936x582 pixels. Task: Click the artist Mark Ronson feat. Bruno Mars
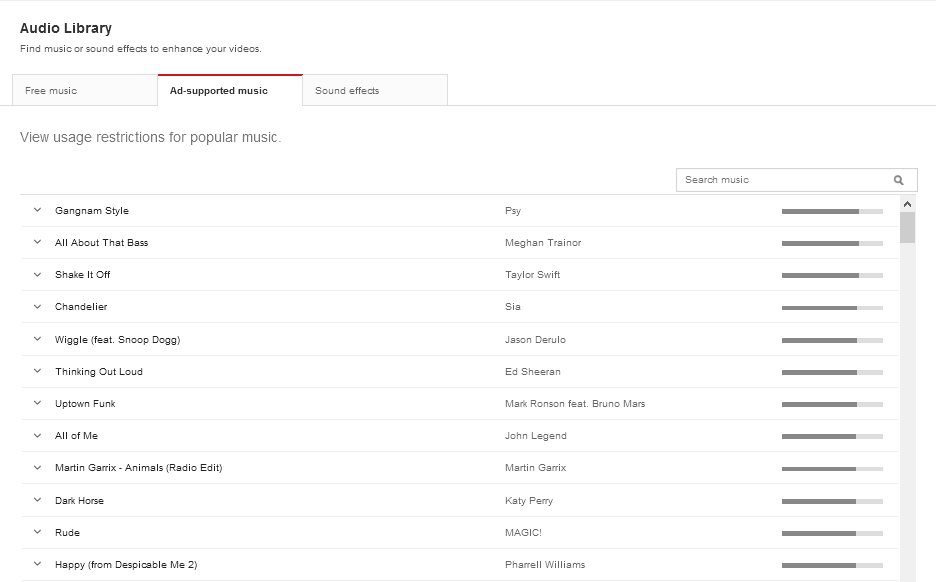coord(575,404)
